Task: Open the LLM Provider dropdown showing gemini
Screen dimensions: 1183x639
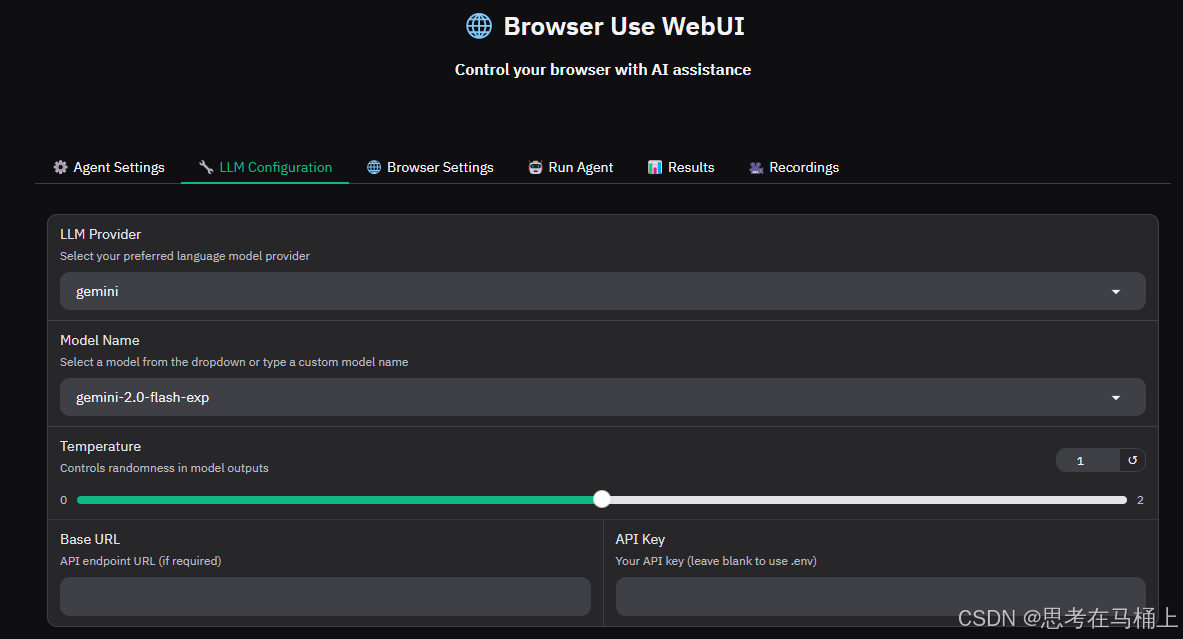Action: click(602, 291)
